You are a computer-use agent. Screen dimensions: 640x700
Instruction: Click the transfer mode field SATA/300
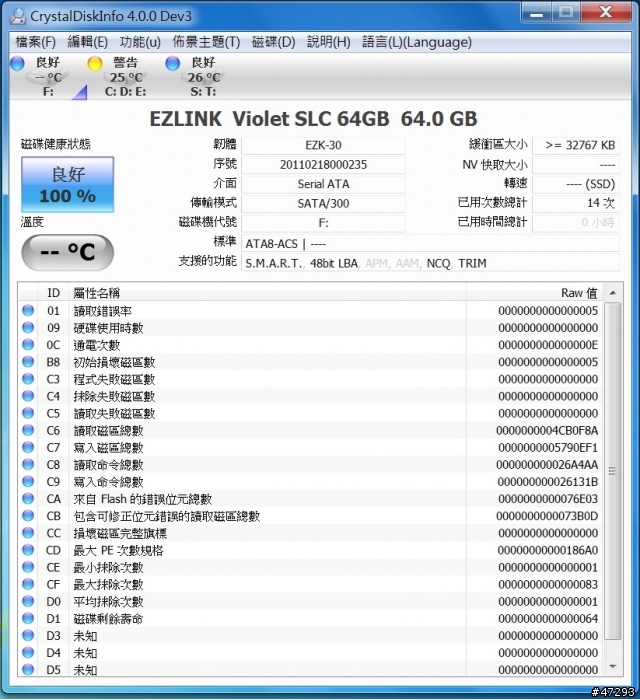[x=323, y=204]
